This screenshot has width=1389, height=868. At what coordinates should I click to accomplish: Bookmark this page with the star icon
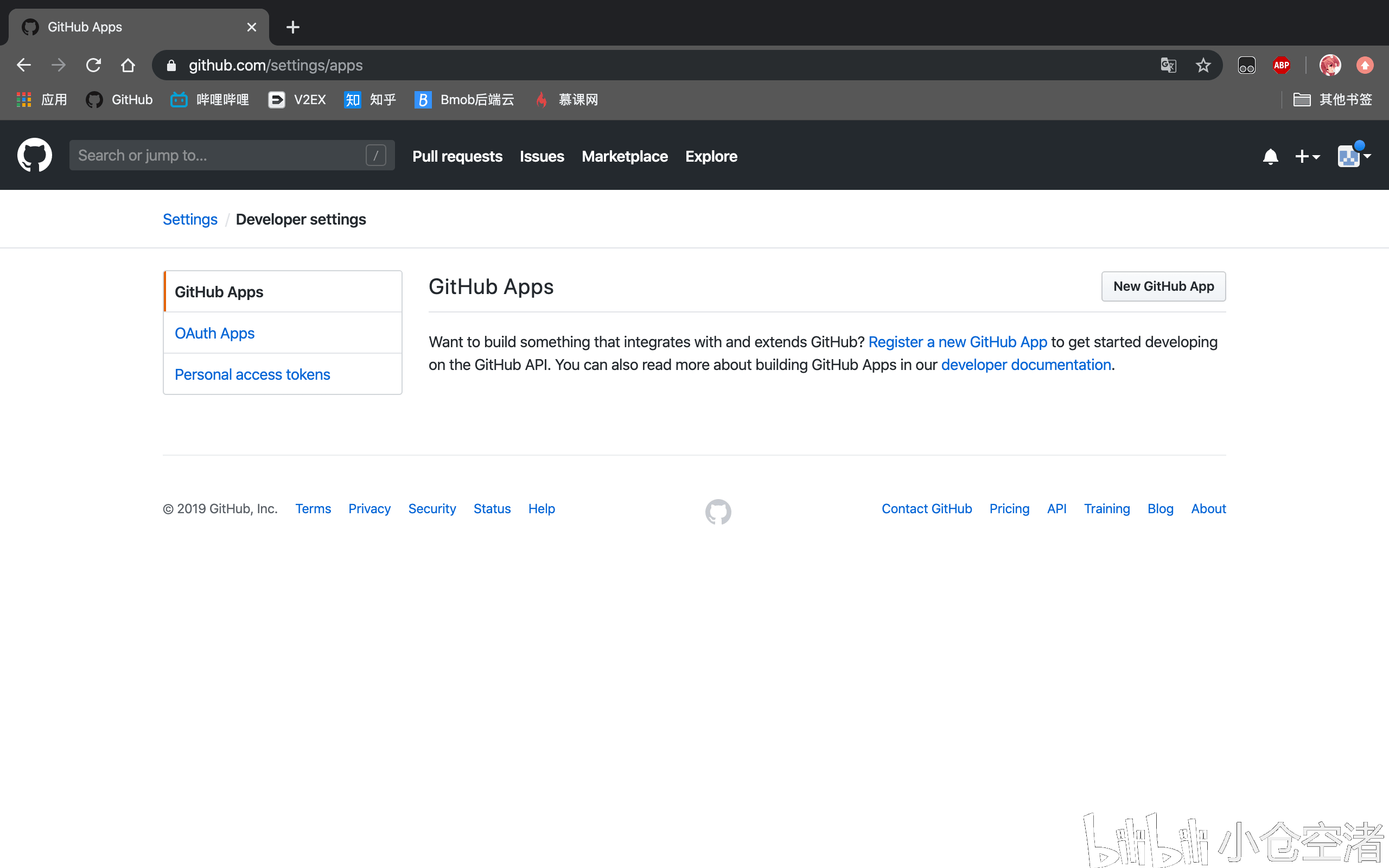coord(1203,65)
